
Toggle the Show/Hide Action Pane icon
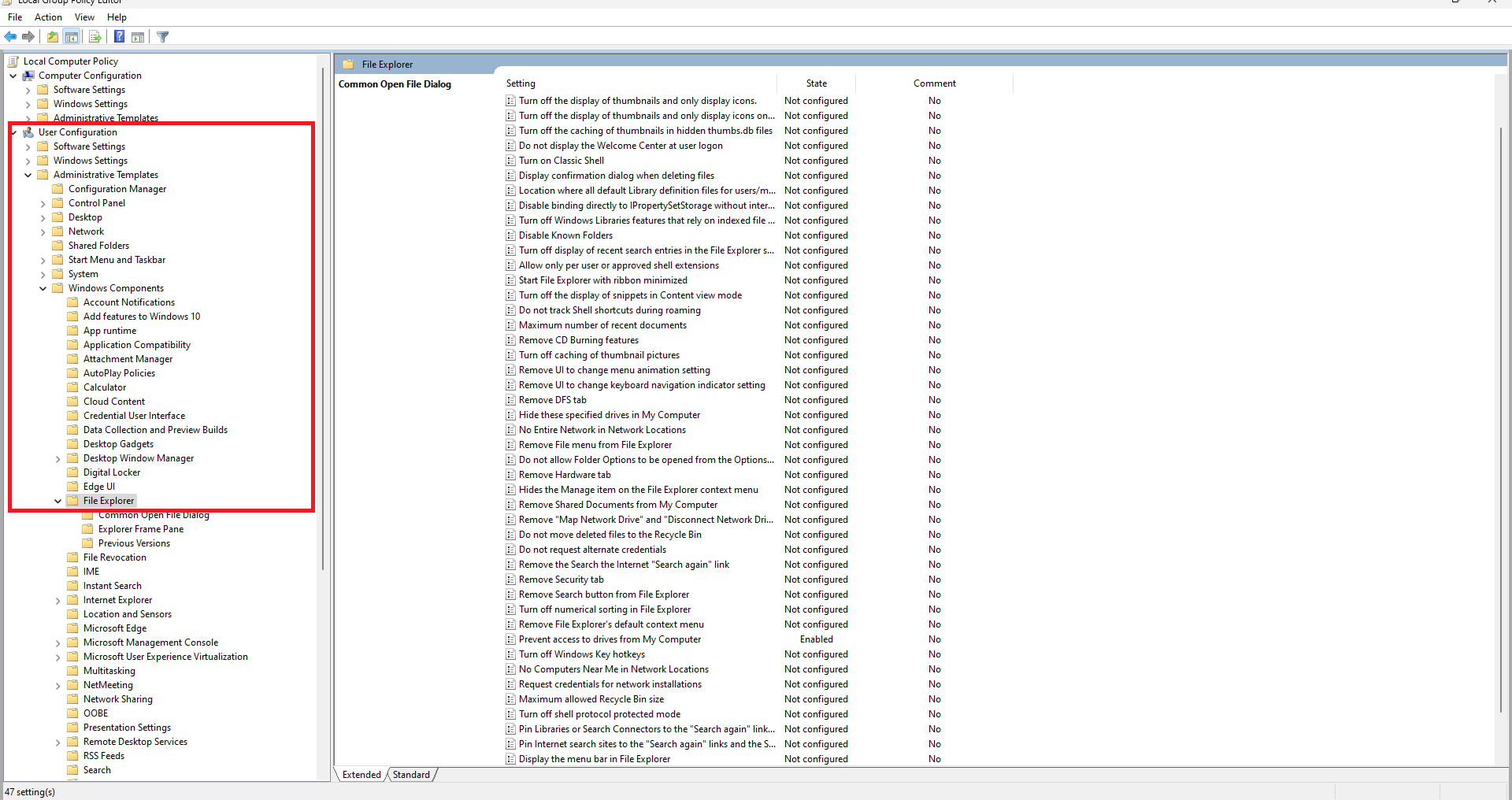tap(138, 36)
